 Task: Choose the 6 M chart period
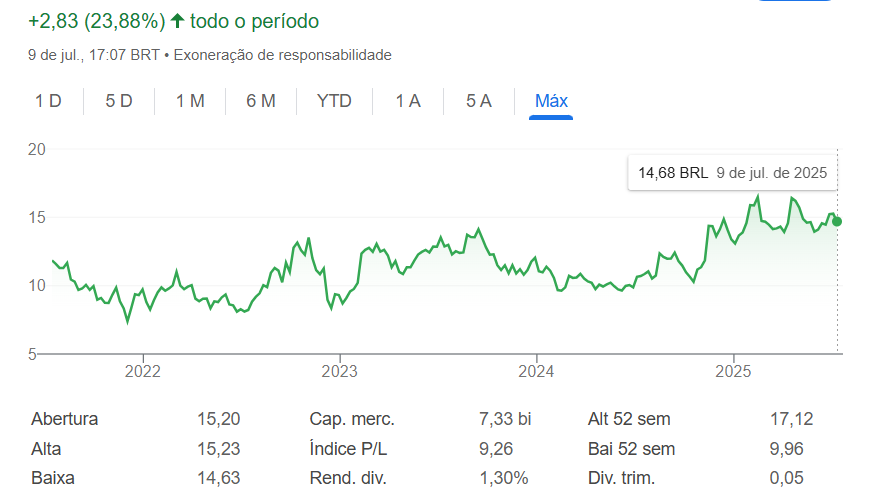261,101
